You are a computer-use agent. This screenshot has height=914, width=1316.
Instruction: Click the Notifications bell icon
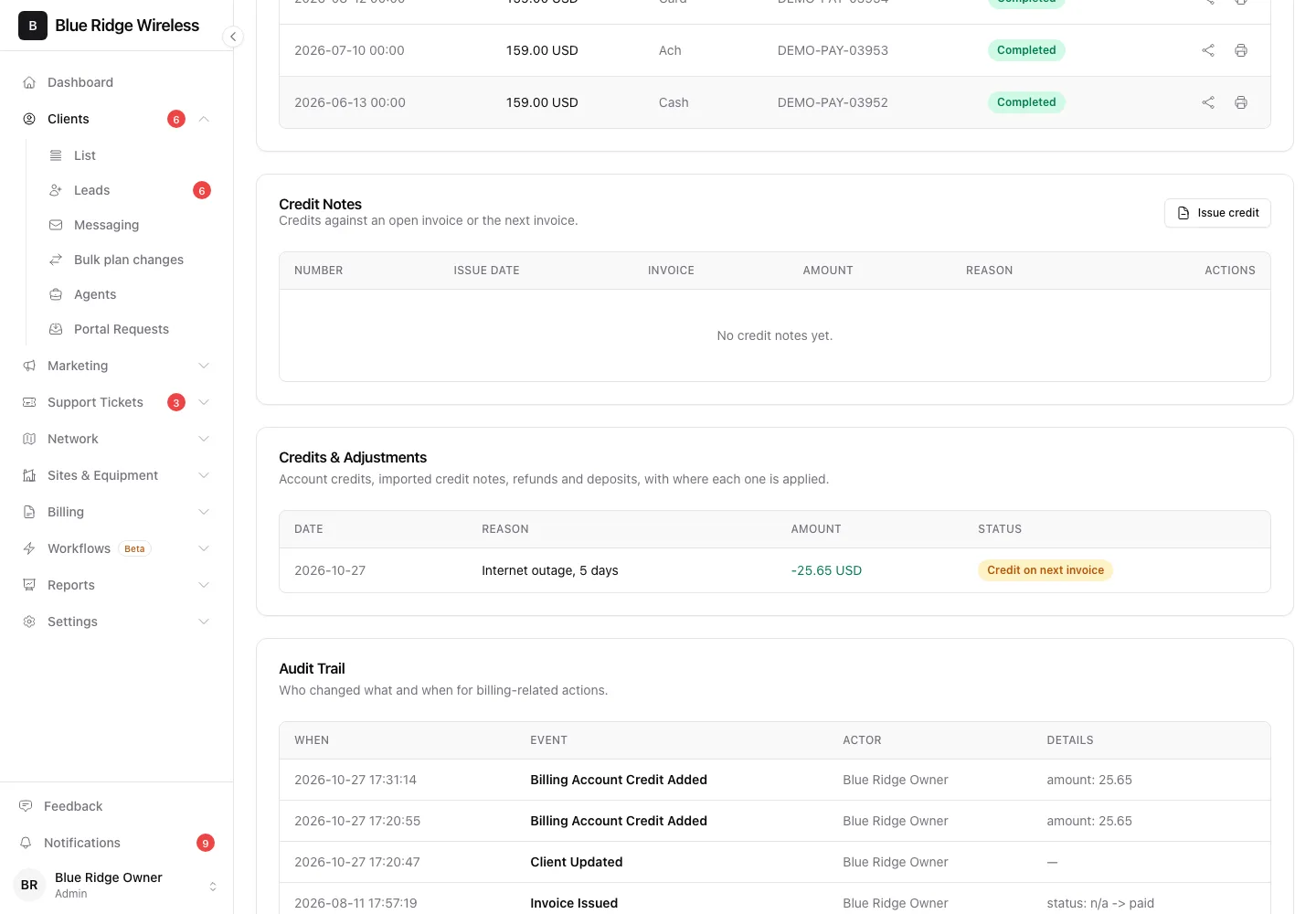[26, 843]
